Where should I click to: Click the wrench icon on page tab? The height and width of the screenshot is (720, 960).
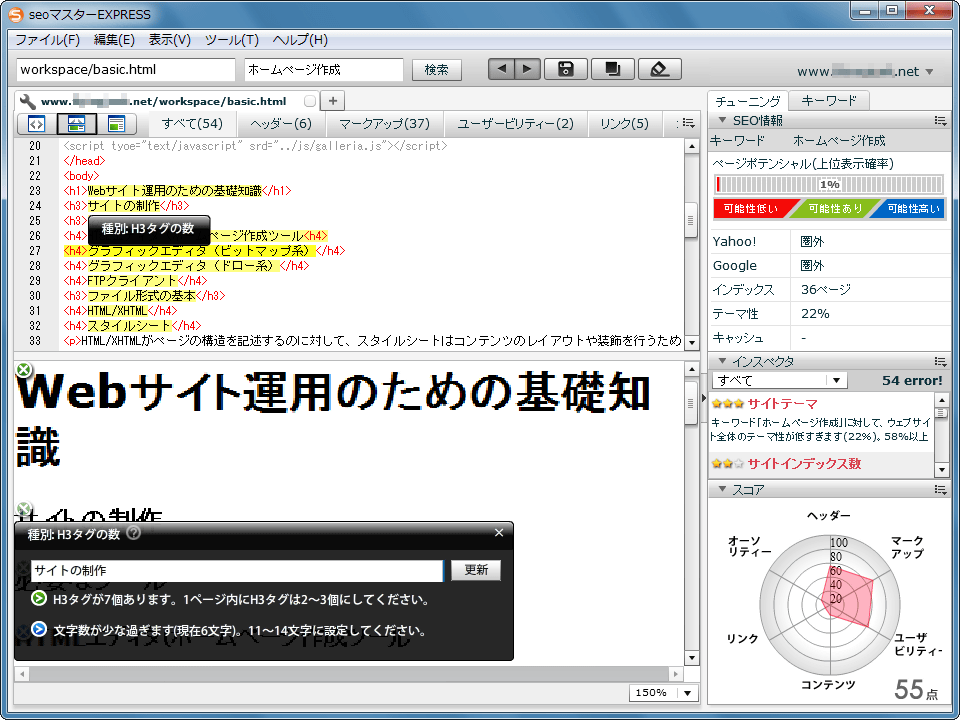(x=27, y=101)
